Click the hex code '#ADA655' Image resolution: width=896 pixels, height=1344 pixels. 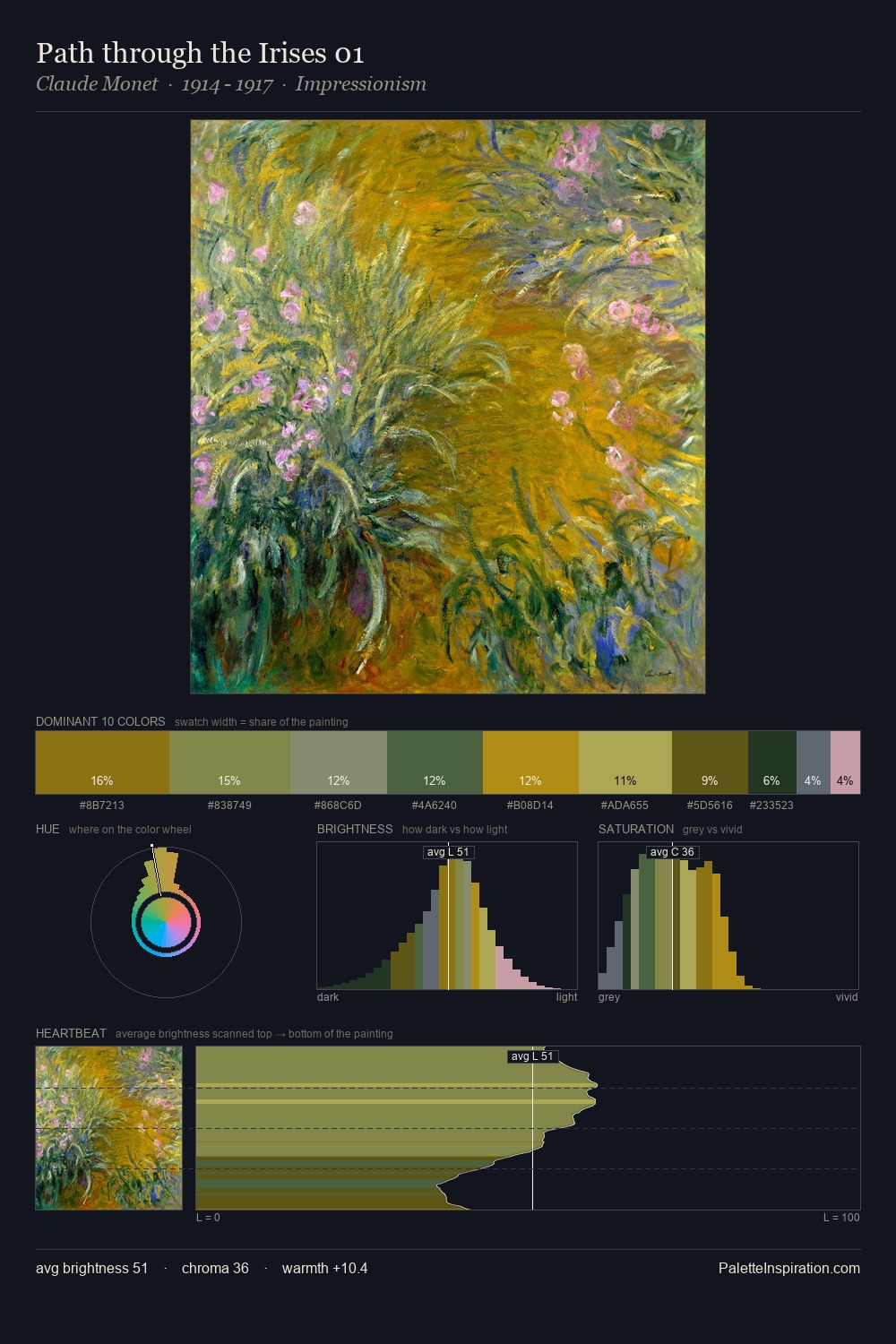click(x=625, y=806)
